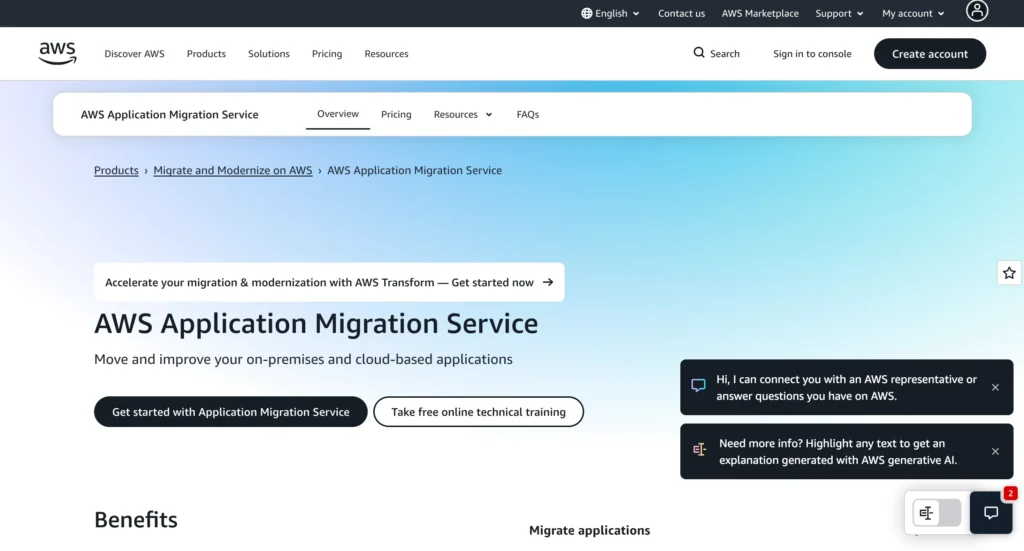Click the Migrate applications heading

(x=589, y=530)
